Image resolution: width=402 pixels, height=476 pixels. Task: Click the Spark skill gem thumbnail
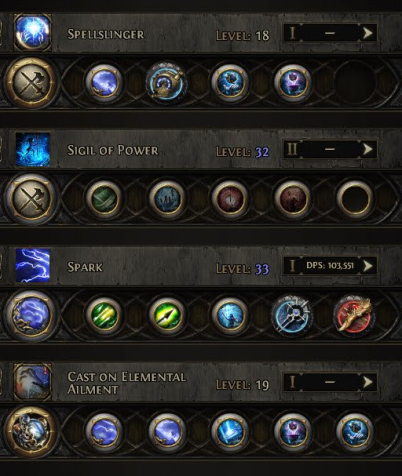33,265
